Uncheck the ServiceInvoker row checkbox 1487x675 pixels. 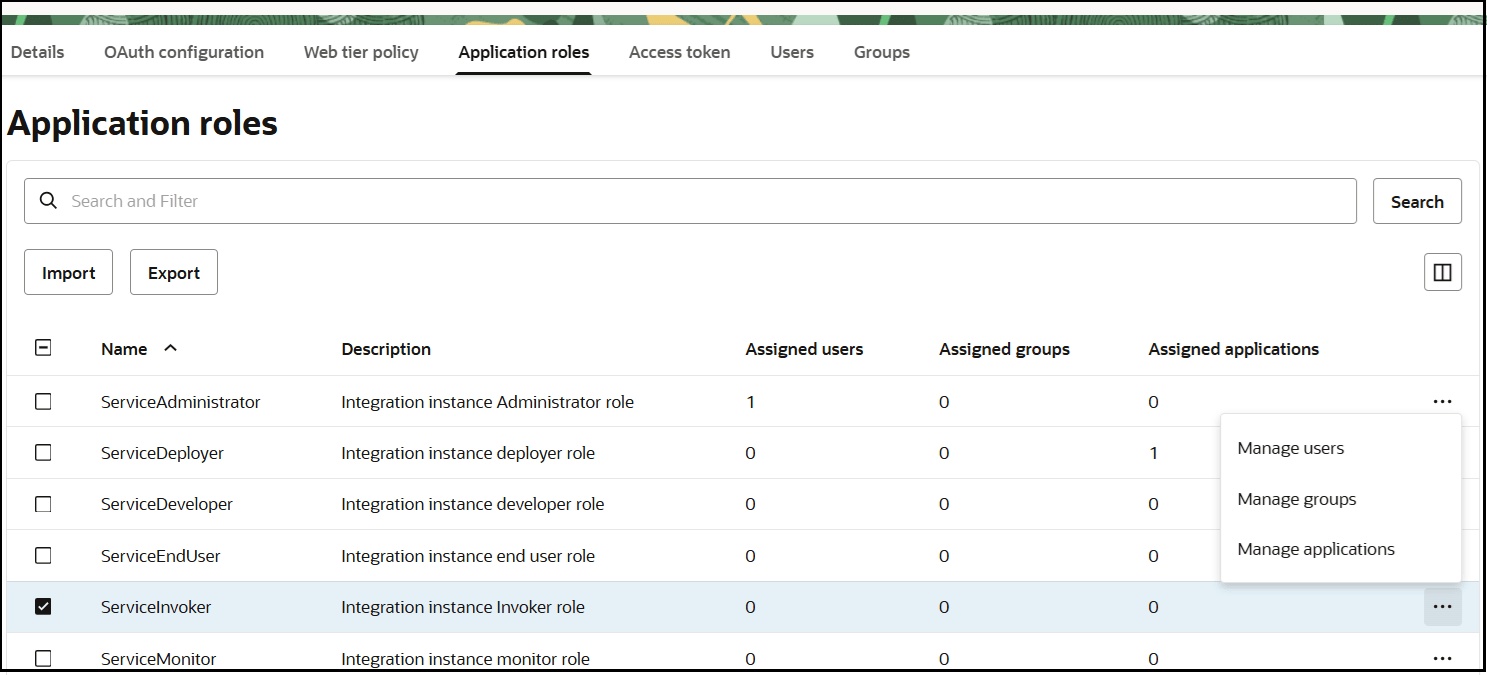tap(43, 606)
